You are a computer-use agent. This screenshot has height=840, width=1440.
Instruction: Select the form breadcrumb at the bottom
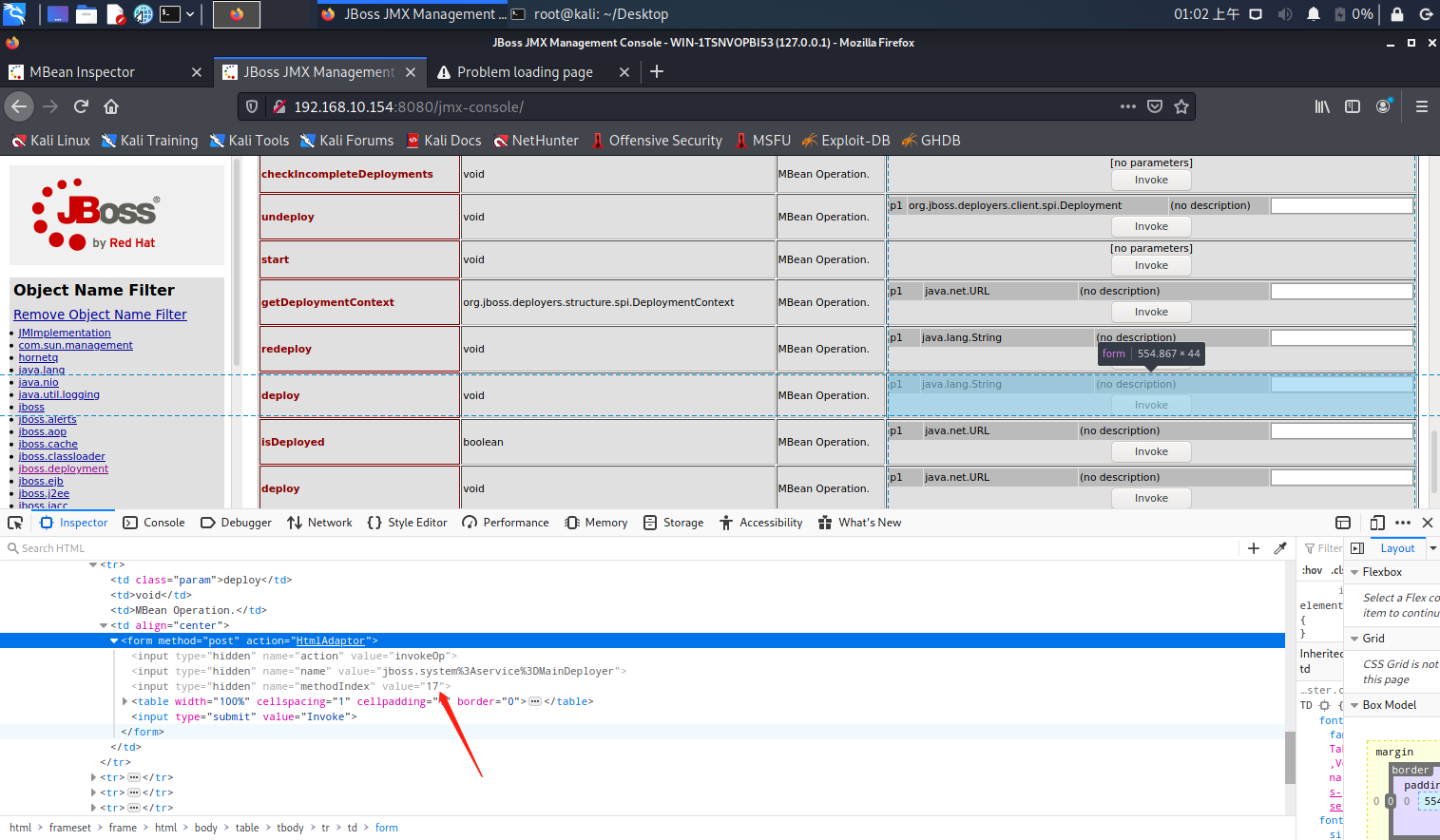coord(387,828)
